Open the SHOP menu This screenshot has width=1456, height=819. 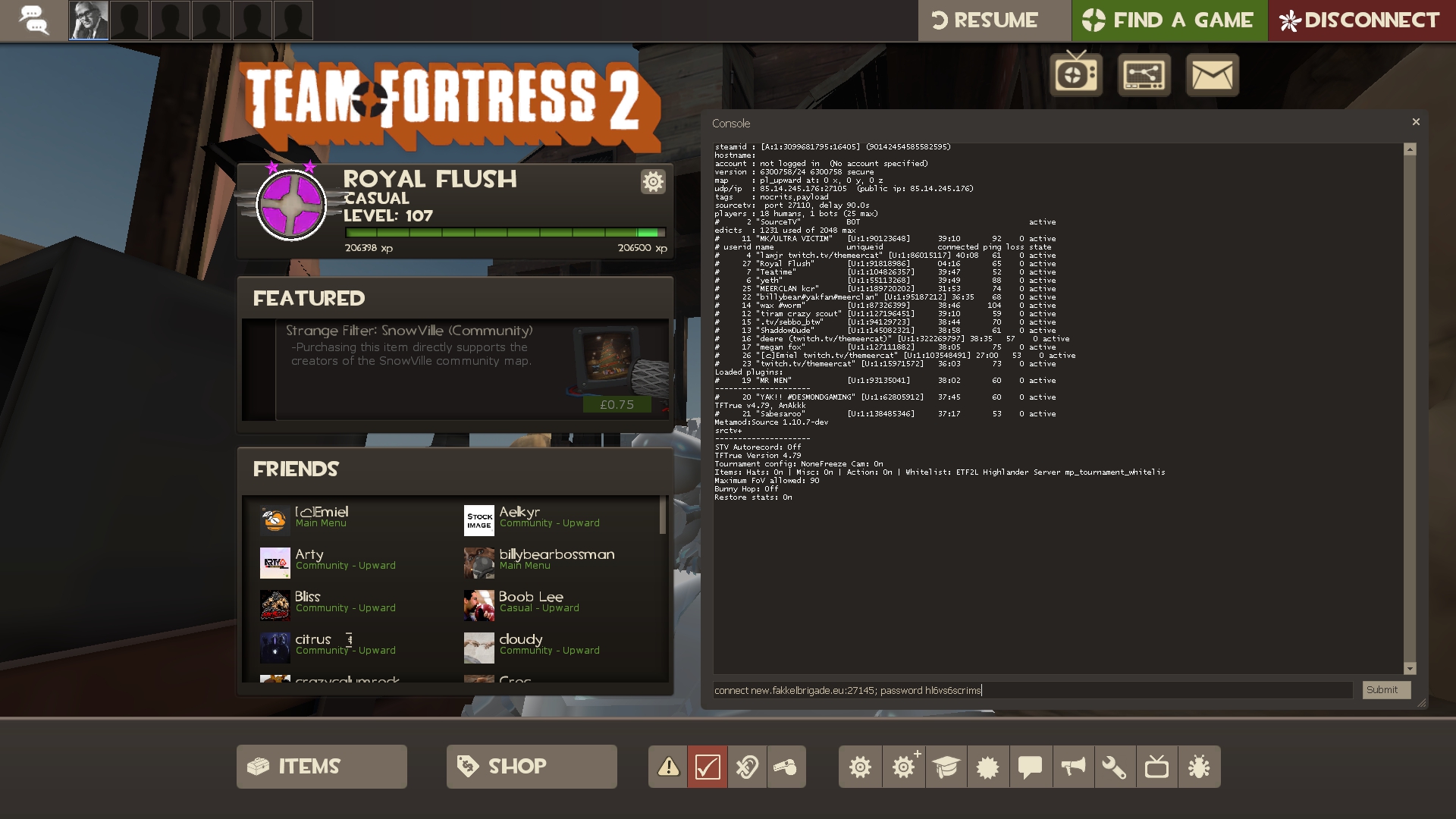pyautogui.click(x=532, y=767)
